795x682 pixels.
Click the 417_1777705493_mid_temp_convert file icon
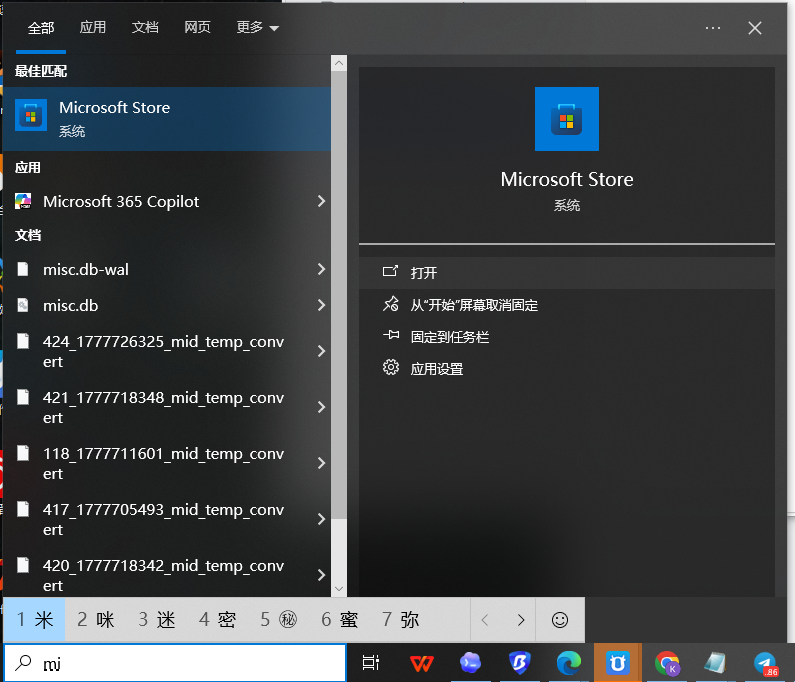(x=23, y=509)
